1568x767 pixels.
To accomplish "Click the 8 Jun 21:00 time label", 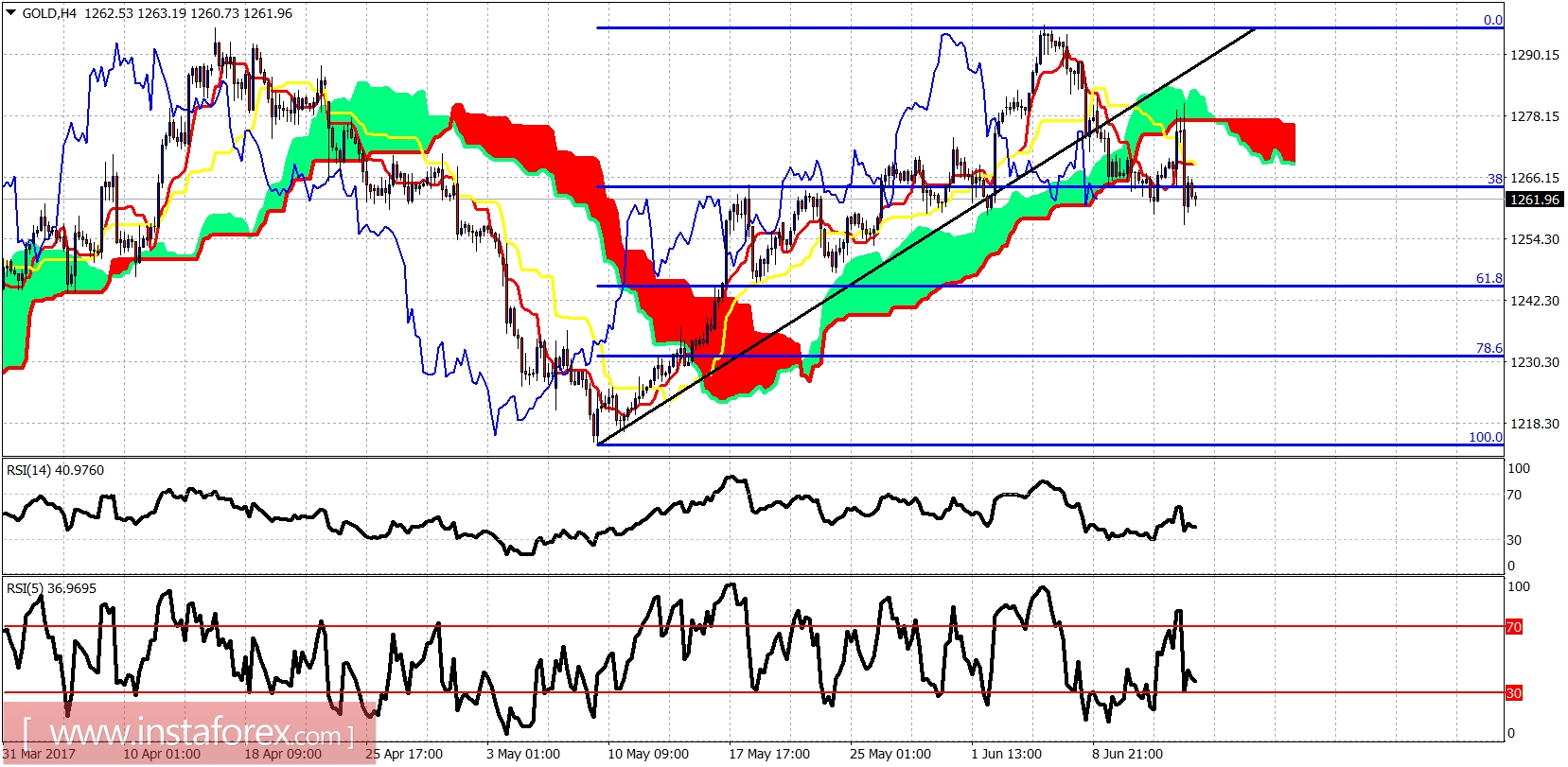I will (1127, 754).
